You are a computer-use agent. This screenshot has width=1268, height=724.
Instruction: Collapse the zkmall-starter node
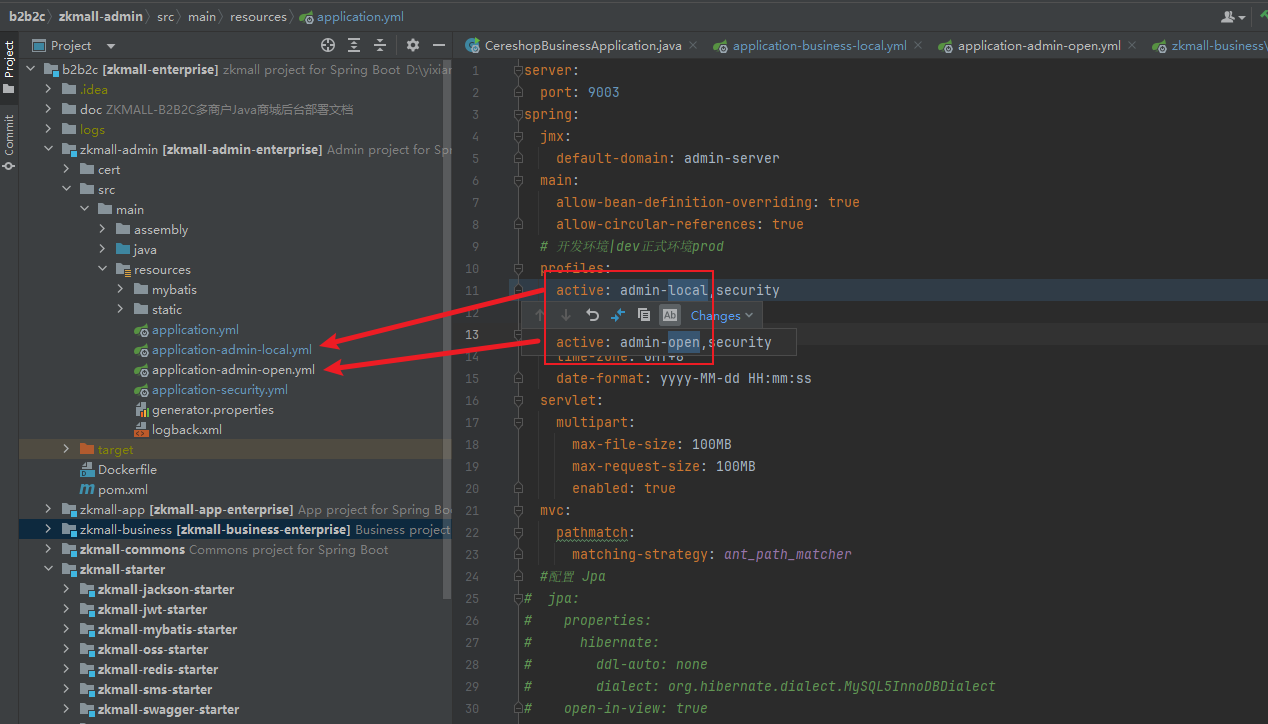tap(49, 569)
